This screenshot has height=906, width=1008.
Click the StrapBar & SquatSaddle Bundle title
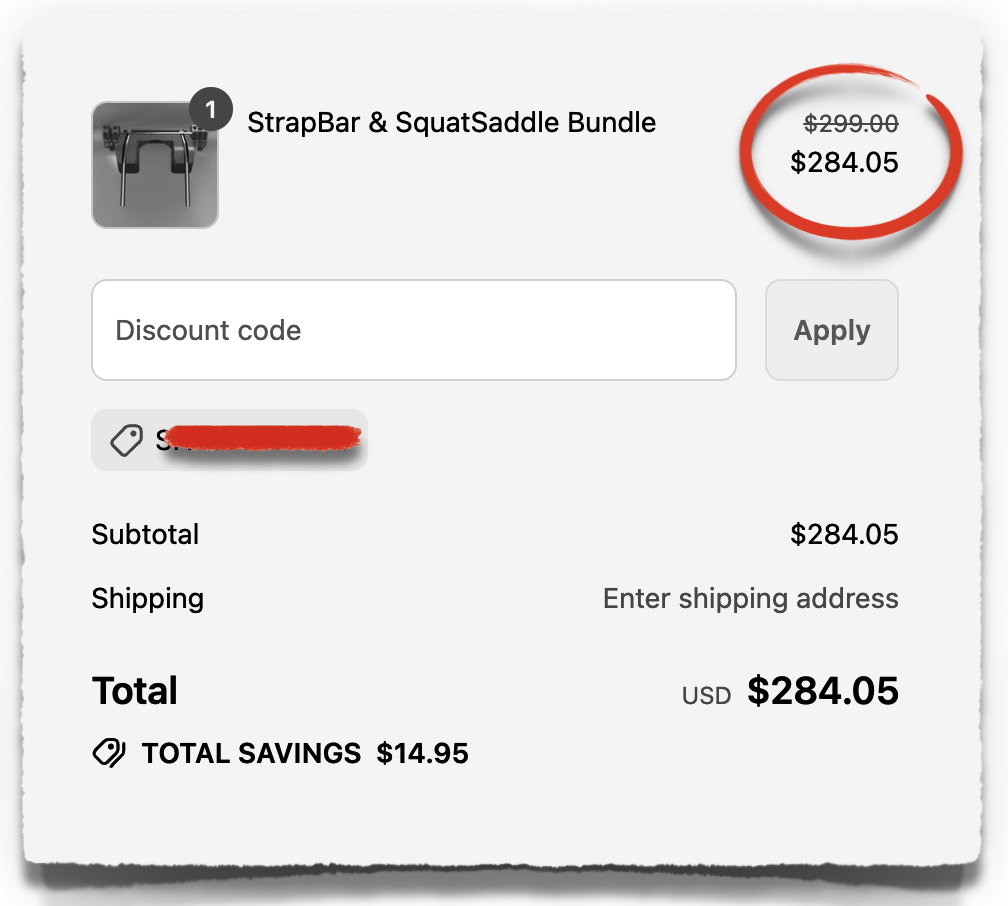[x=452, y=122]
